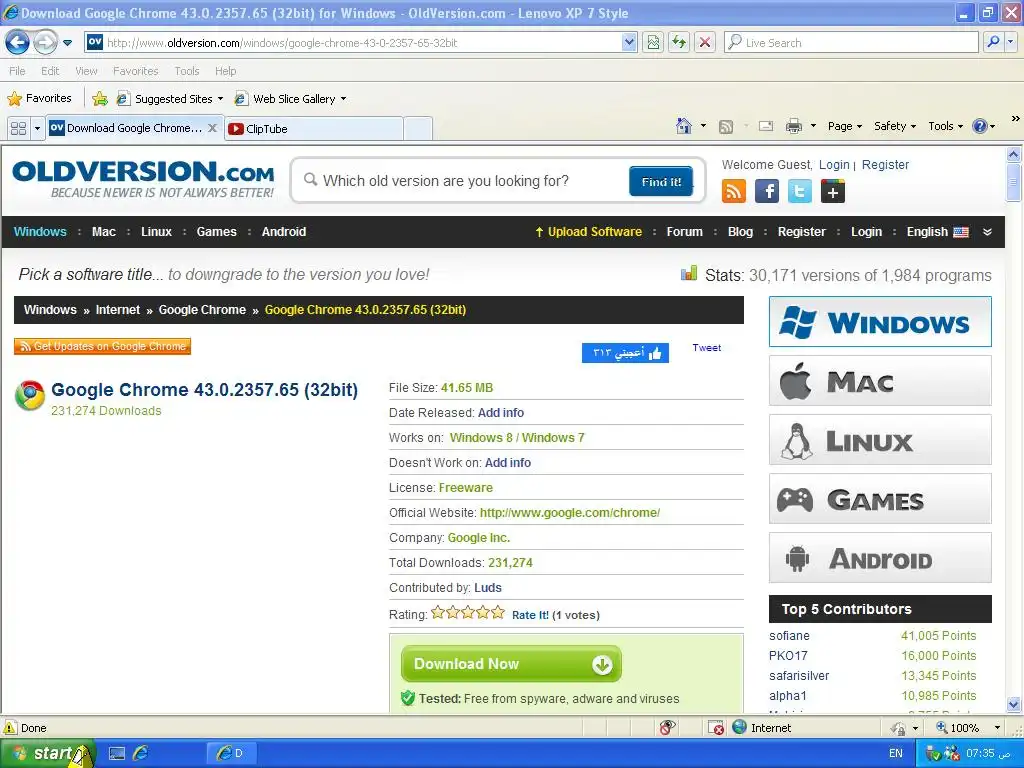1024x768 pixels.
Task: Open the Tools command bar dropdown
Action: coord(946,126)
